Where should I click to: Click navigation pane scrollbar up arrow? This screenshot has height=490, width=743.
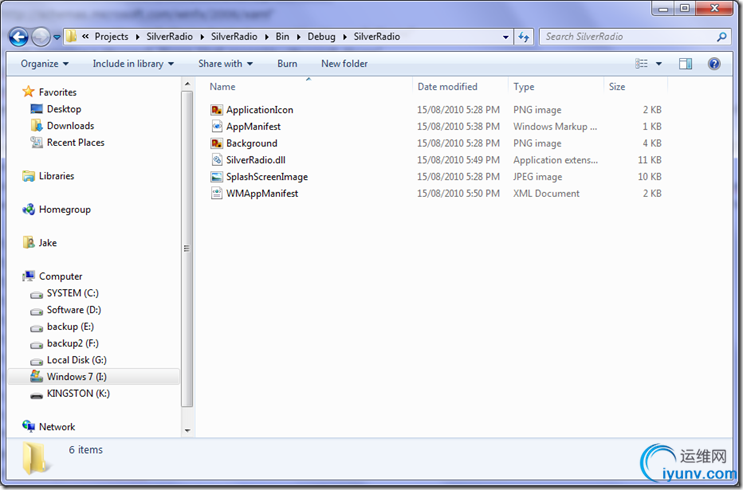tap(187, 84)
